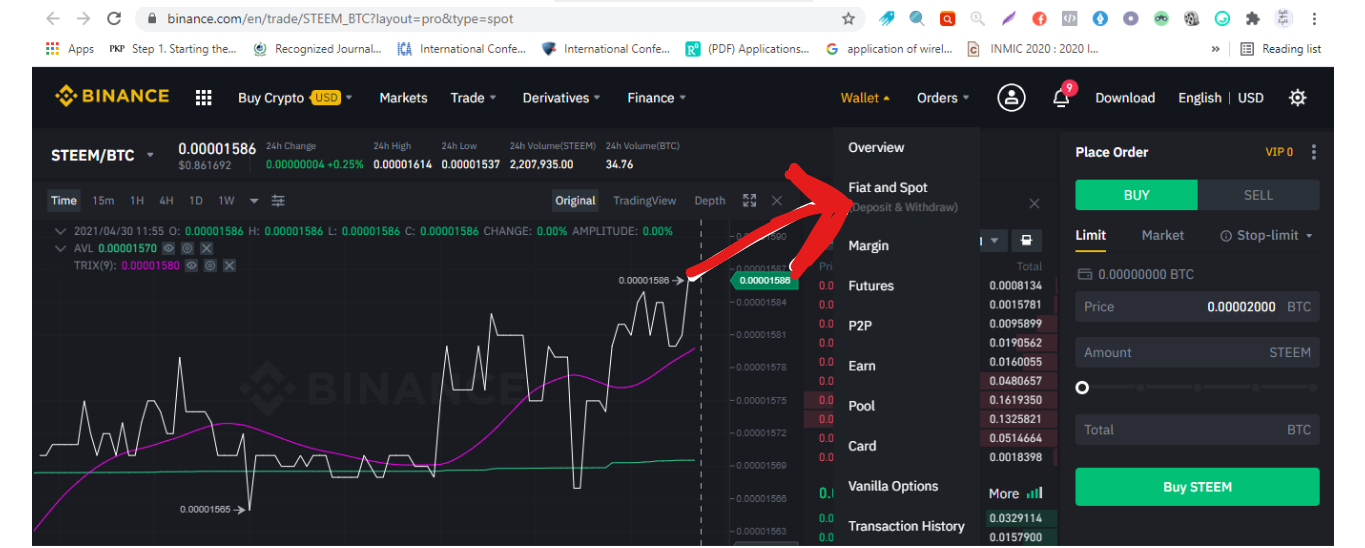Expand the chart to fullscreen

pos(749,200)
